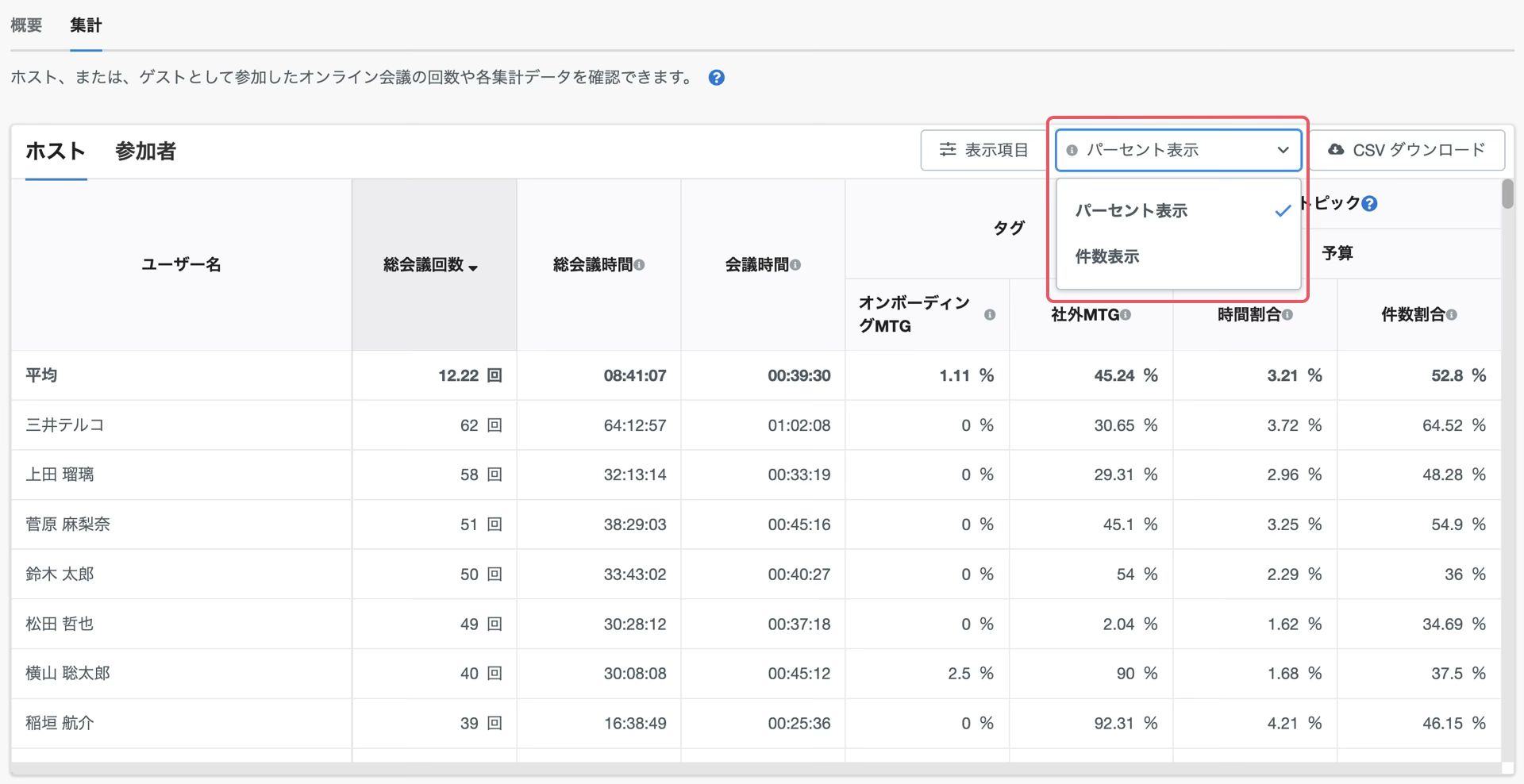Click info icon next to オンボーディングMTG
1524x784 pixels.
(x=990, y=315)
